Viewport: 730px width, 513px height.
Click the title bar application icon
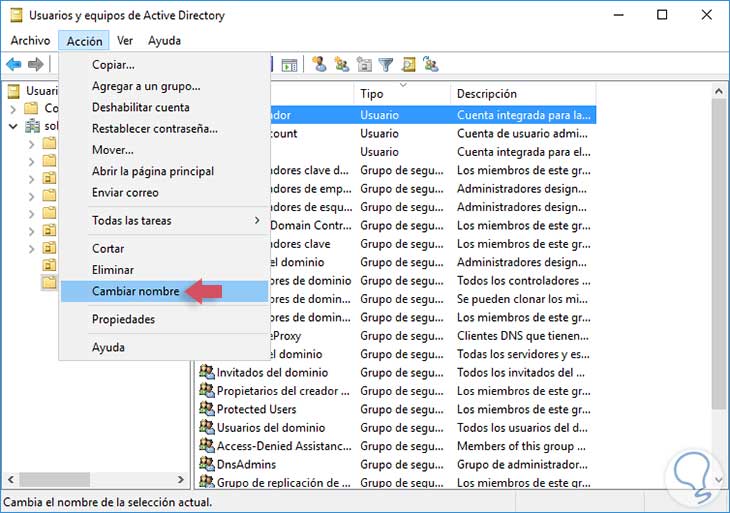(16, 15)
